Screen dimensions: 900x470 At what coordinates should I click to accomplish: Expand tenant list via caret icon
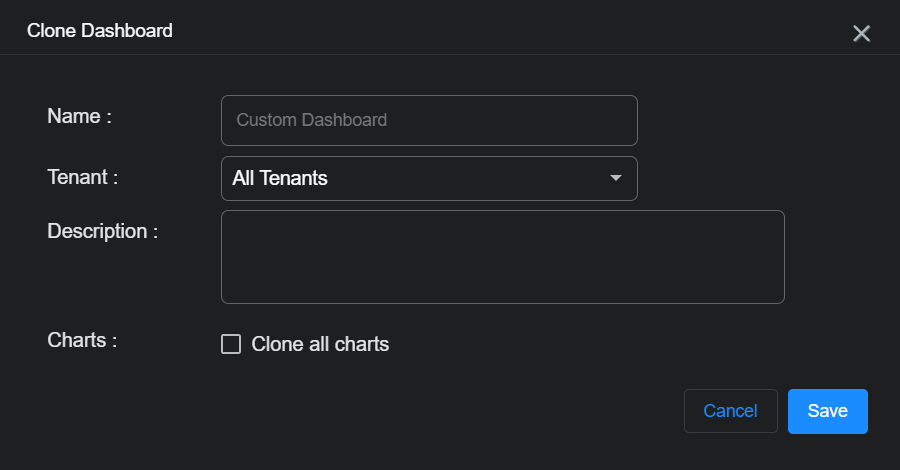(616, 178)
